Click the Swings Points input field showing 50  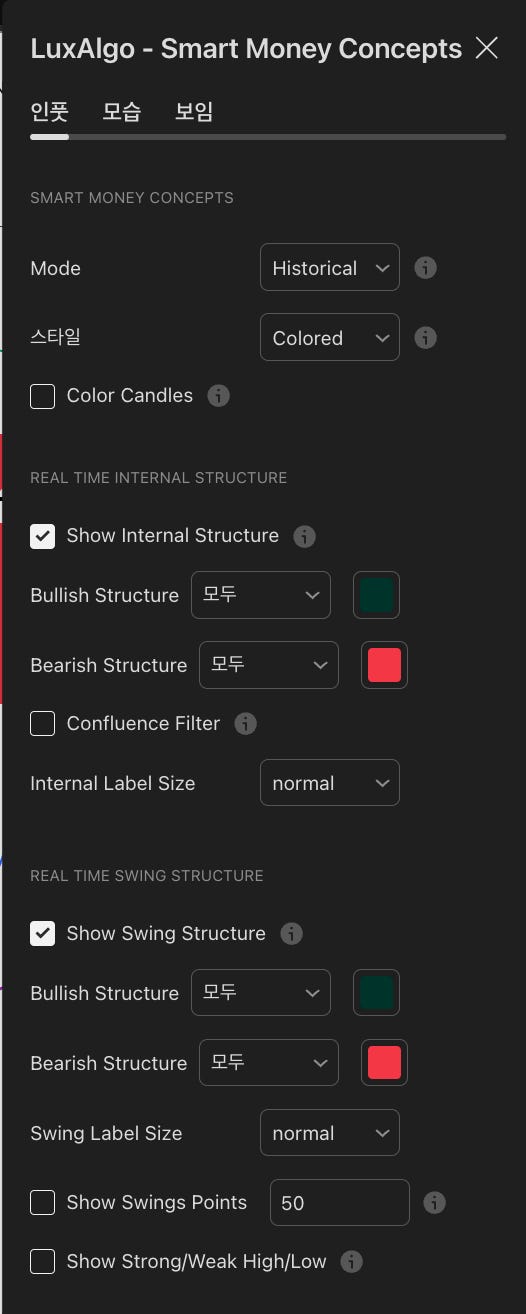click(x=340, y=1203)
